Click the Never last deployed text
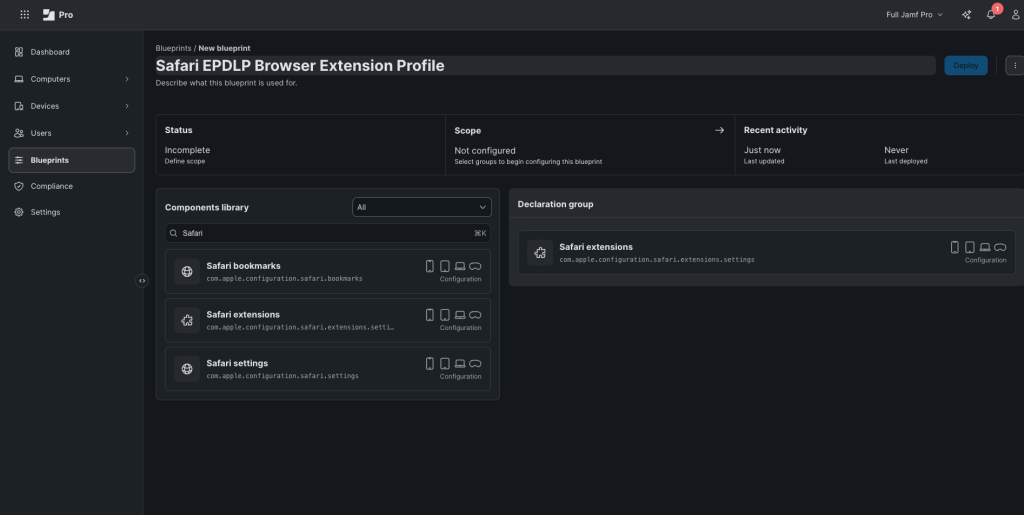Image resolution: width=1024 pixels, height=515 pixels. point(896,150)
